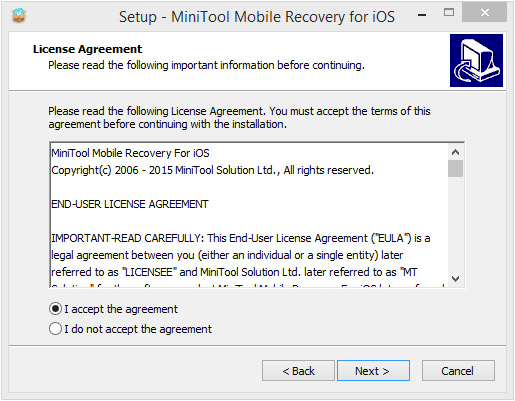Cancel the installation setup
The width and height of the screenshot is (515, 401).
pyautogui.click(x=458, y=371)
